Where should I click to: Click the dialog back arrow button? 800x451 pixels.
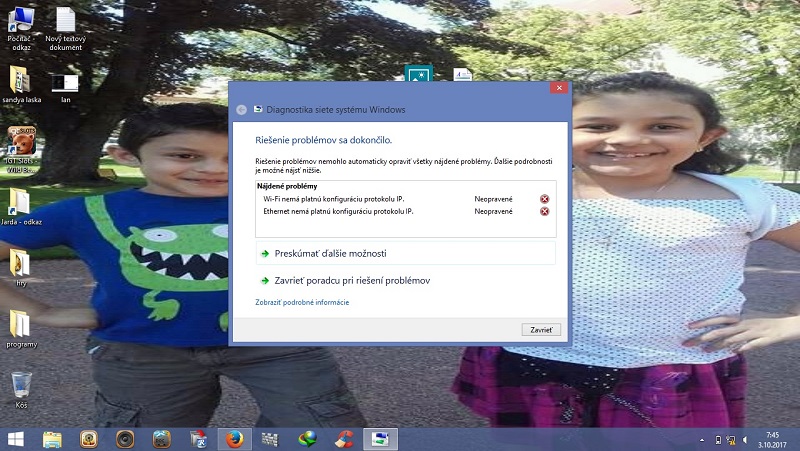pos(241,109)
